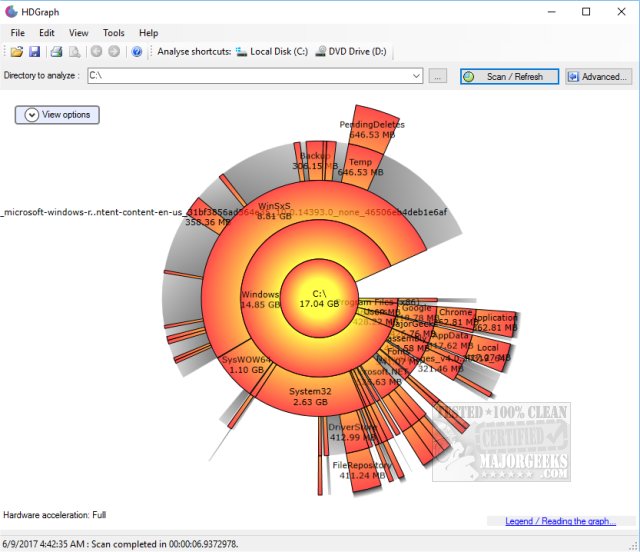640x552 pixels.
Task: Open the View menu
Action: [x=78, y=33]
